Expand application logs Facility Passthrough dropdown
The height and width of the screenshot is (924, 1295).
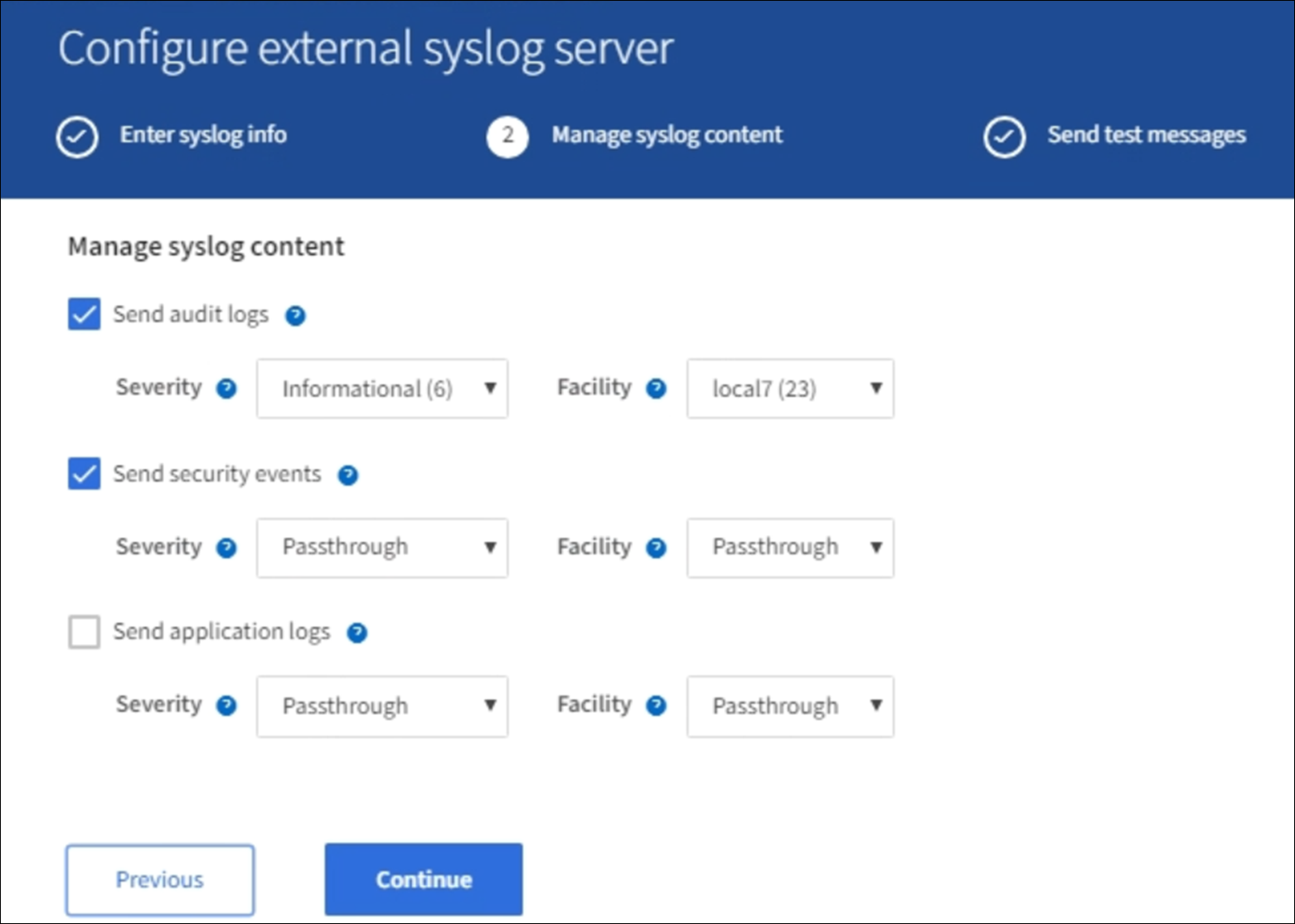point(790,706)
